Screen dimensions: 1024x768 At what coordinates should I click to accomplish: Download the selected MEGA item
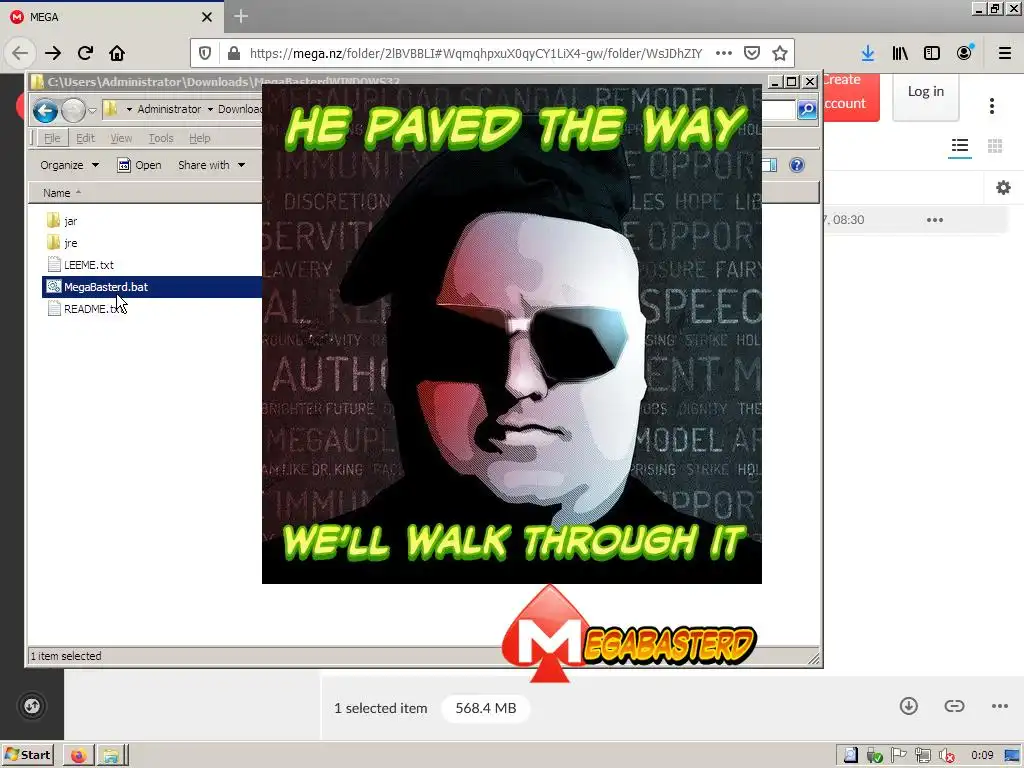[908, 706]
